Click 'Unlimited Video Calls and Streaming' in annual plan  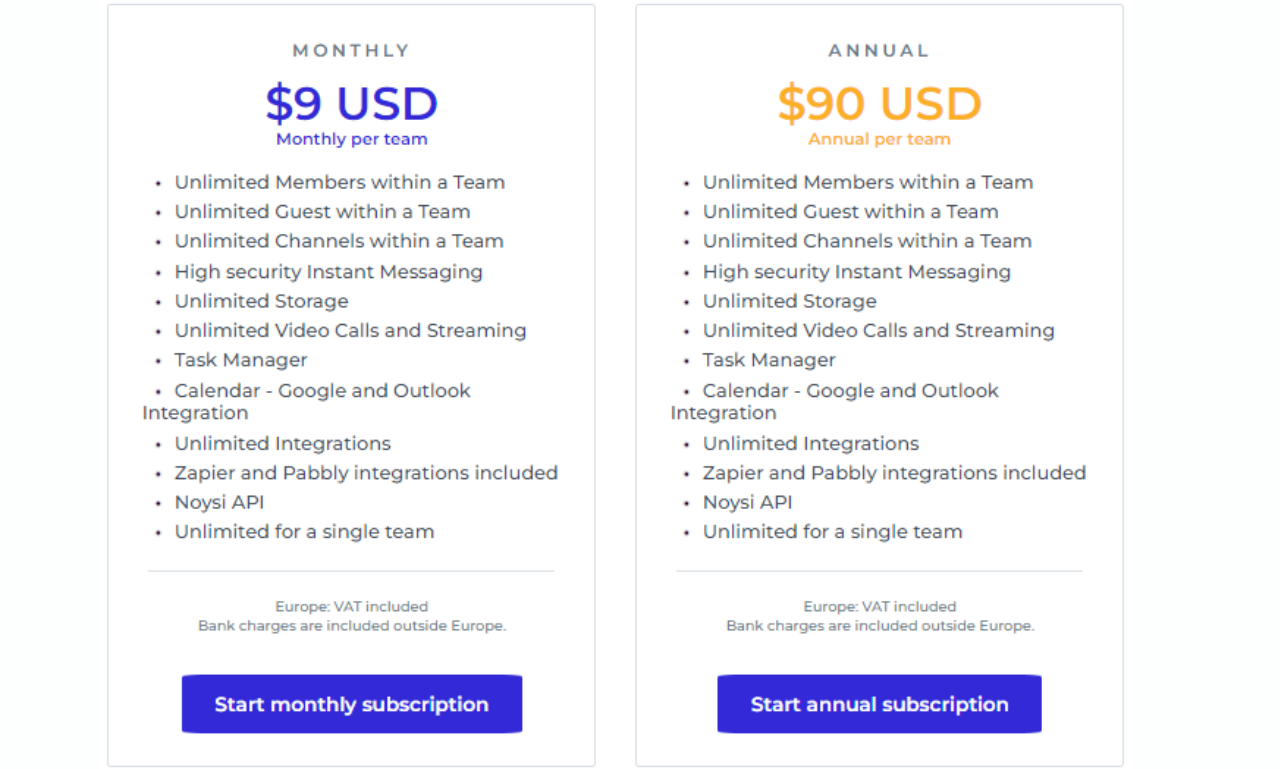[879, 331]
